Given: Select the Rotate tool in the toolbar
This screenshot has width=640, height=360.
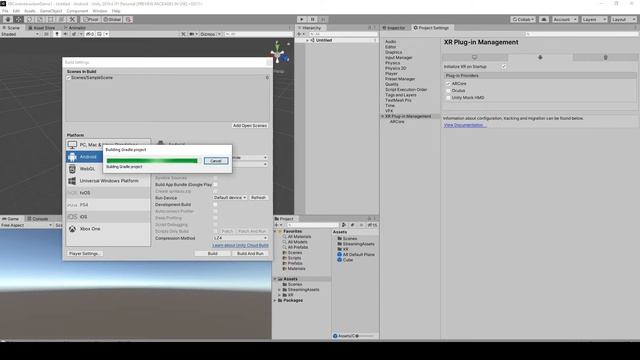Looking at the screenshot, I should 29,19.
